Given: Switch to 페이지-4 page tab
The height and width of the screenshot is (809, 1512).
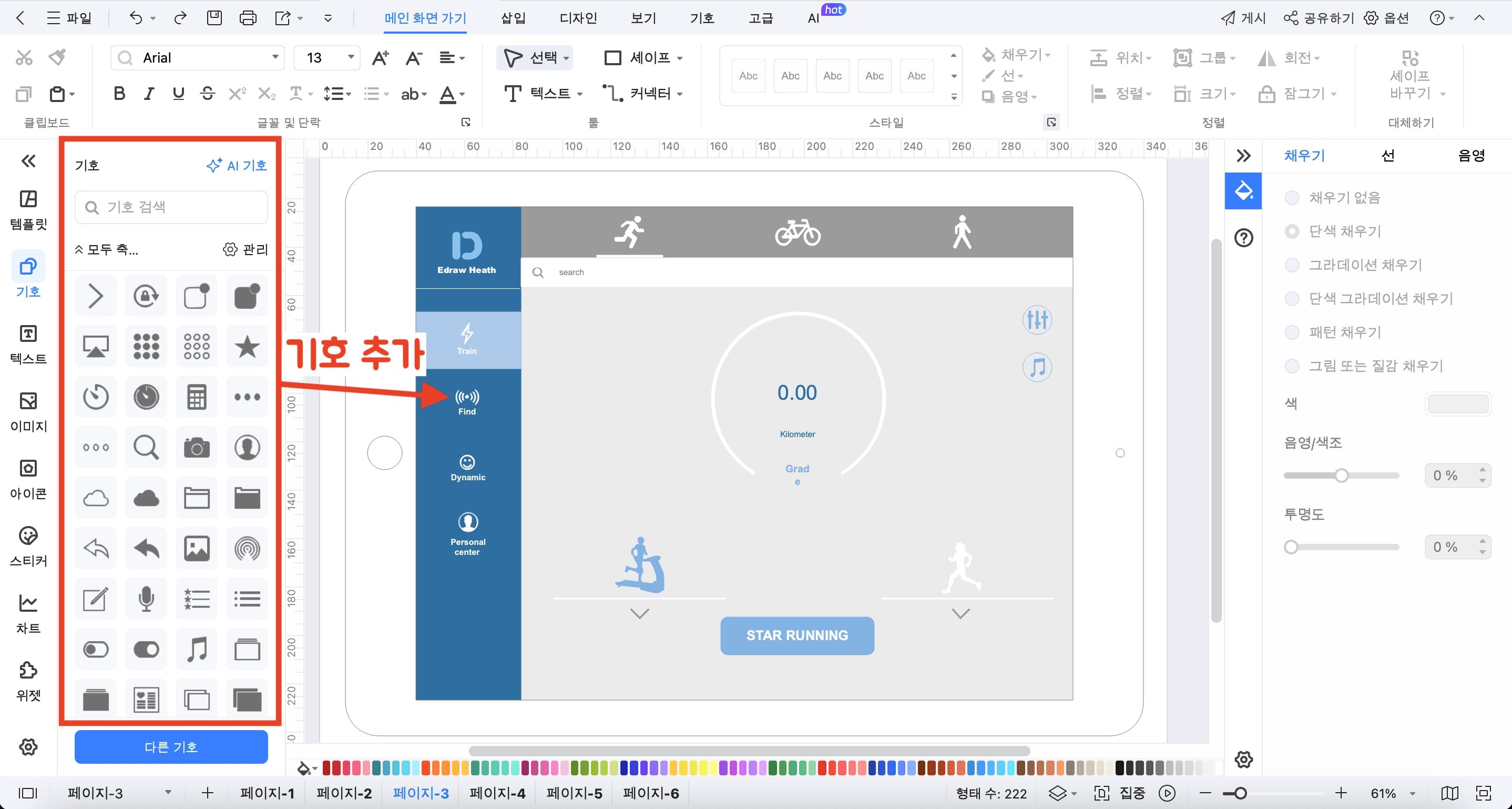Looking at the screenshot, I should [x=497, y=793].
